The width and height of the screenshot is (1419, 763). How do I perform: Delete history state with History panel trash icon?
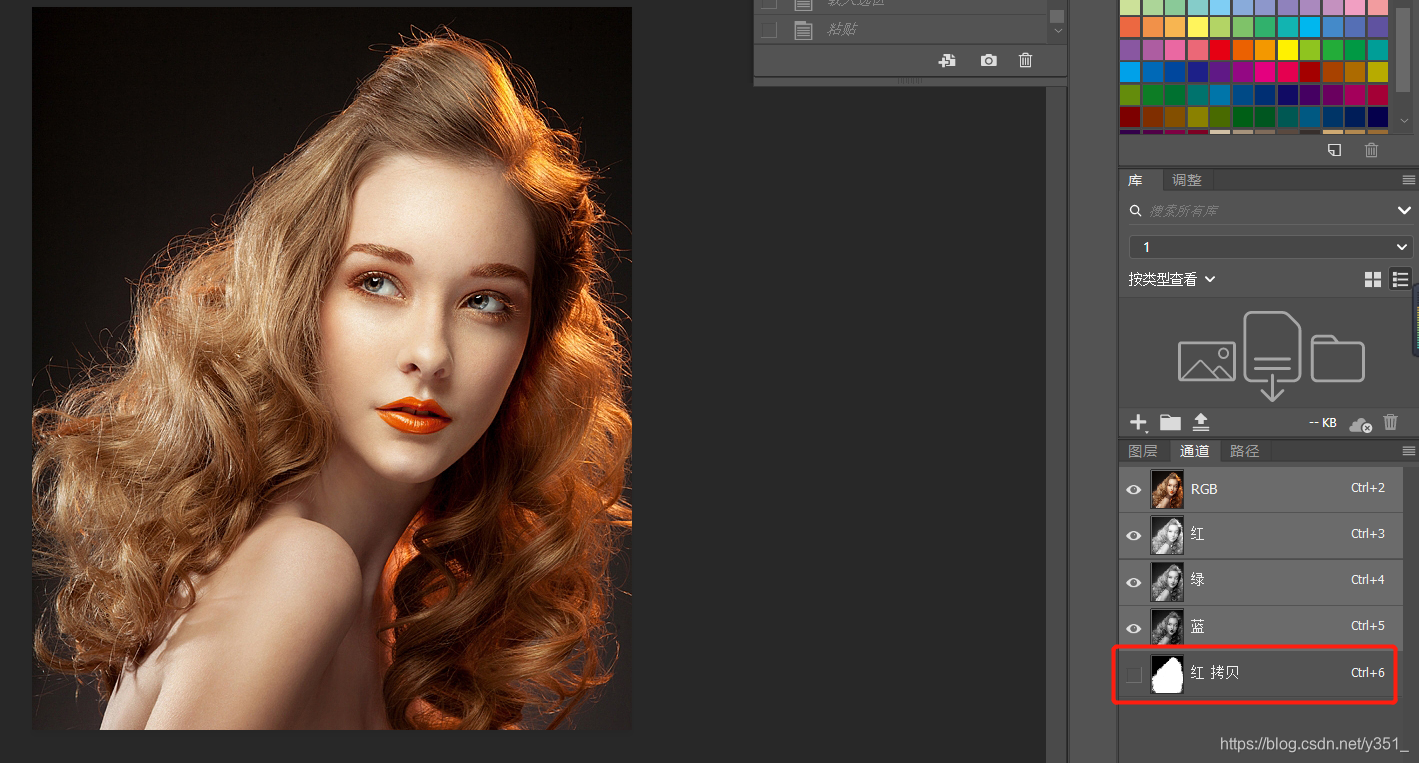coord(1025,61)
